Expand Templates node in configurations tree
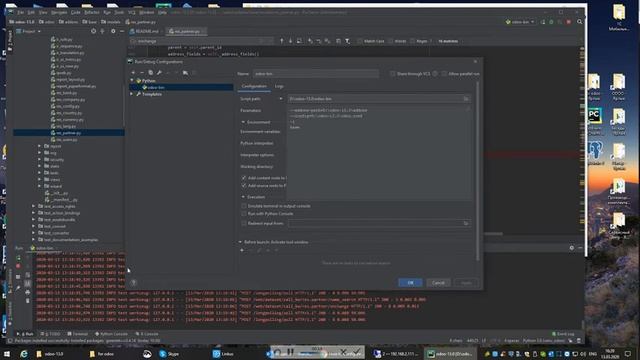Viewport: 640px width, 360px height. (x=132, y=94)
